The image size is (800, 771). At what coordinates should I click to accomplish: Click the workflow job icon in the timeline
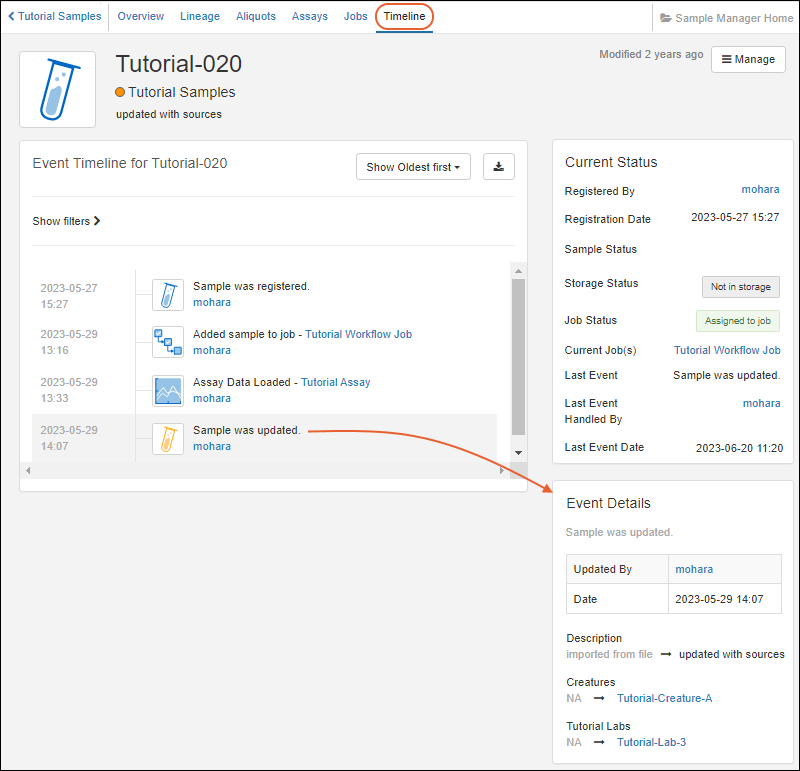[168, 342]
